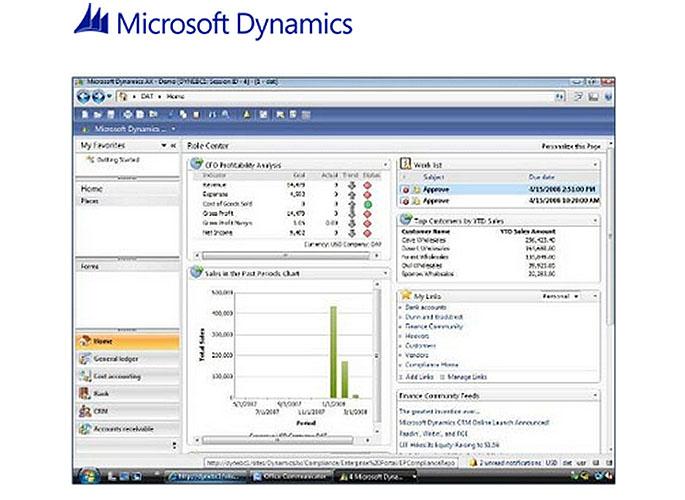Click the Personalize this Page link

[x=571, y=146]
